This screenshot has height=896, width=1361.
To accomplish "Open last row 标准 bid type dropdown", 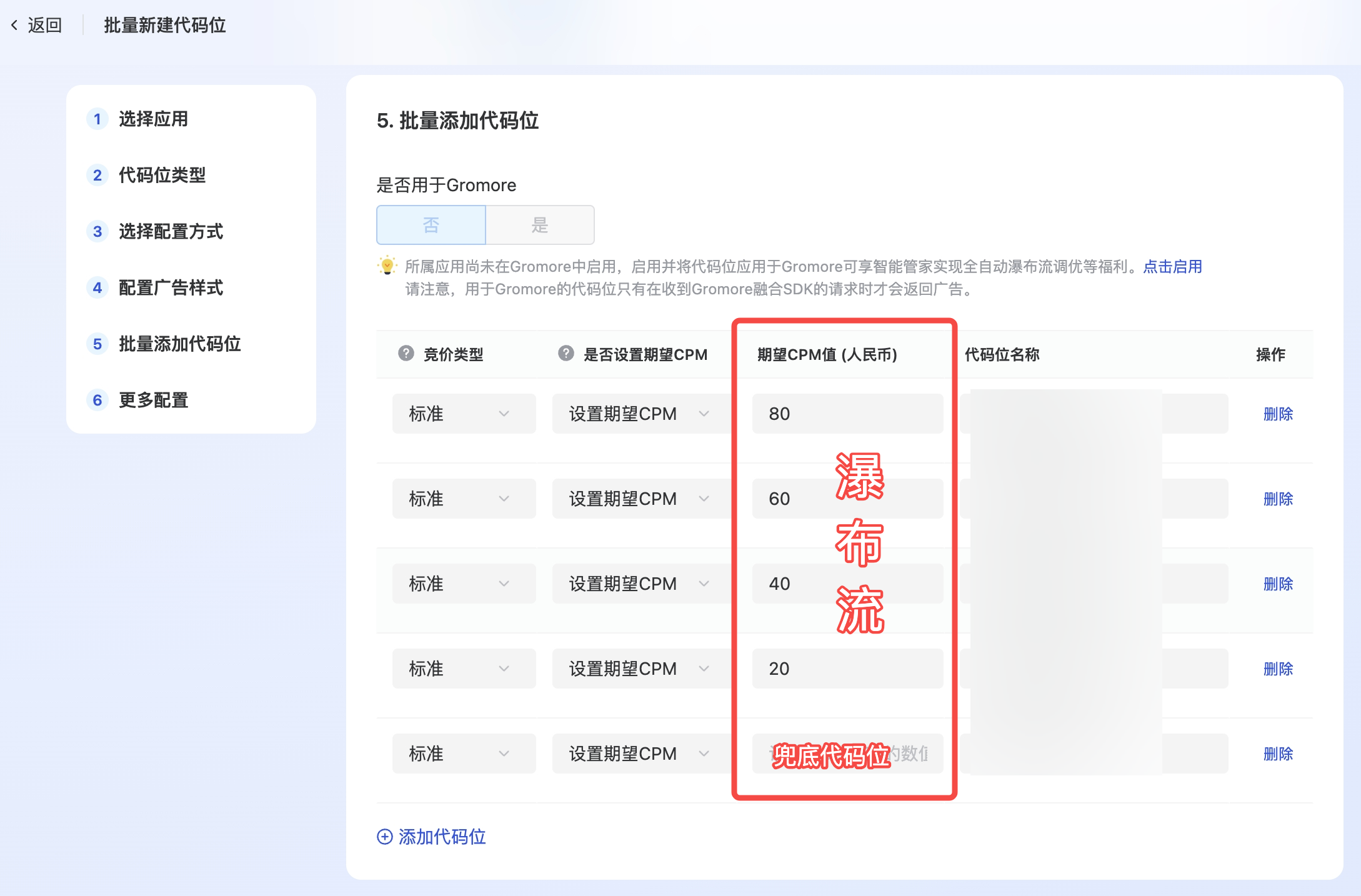I will 464,754.
